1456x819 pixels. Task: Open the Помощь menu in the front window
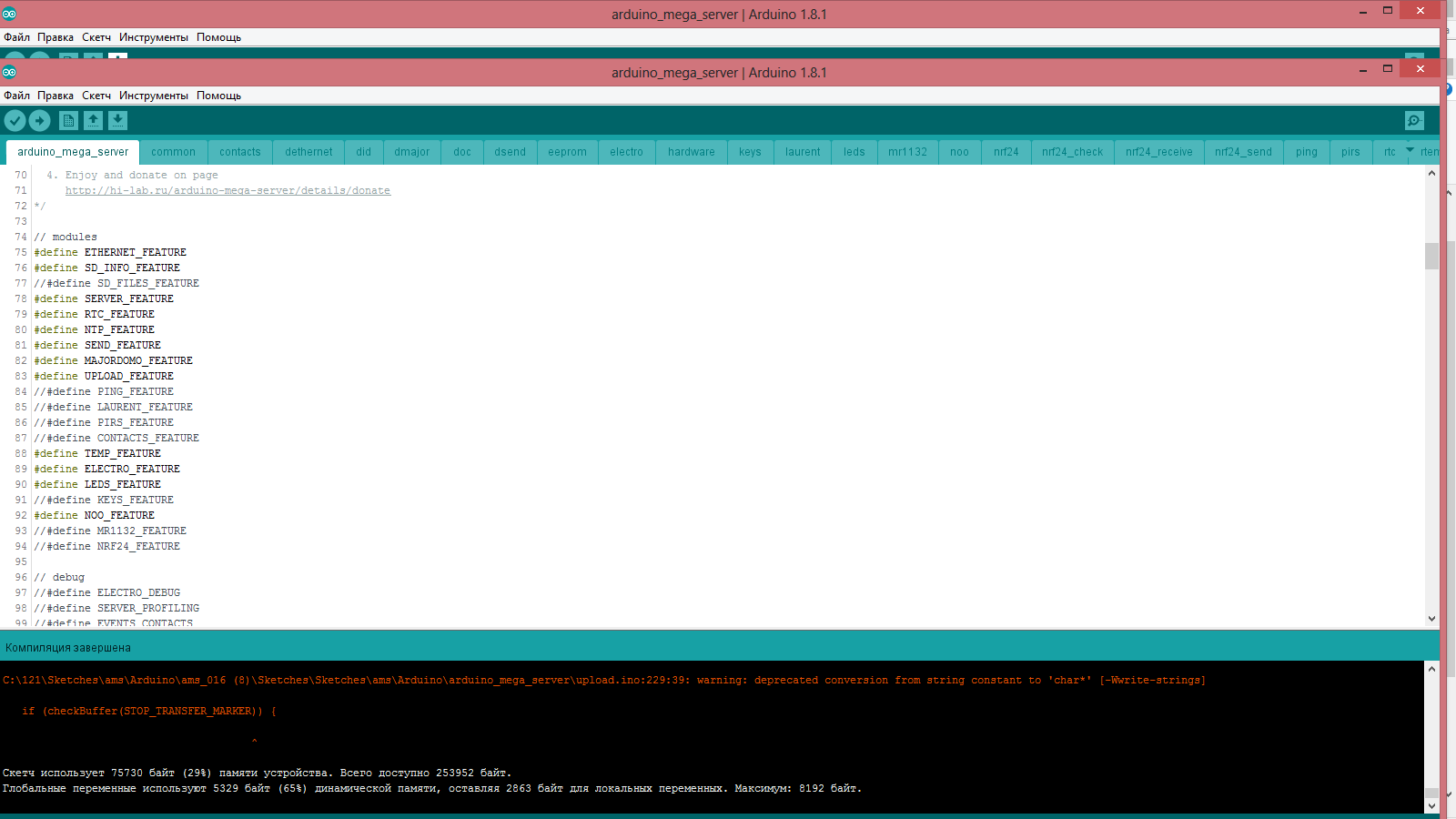[x=218, y=96]
